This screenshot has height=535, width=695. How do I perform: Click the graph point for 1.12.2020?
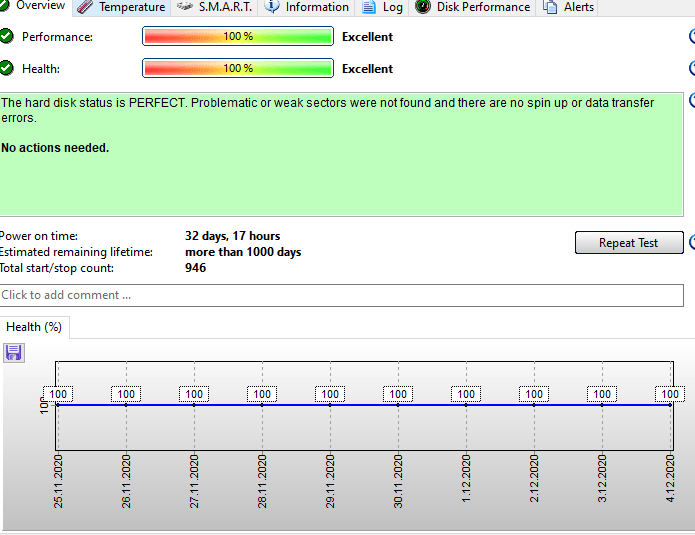(x=466, y=405)
